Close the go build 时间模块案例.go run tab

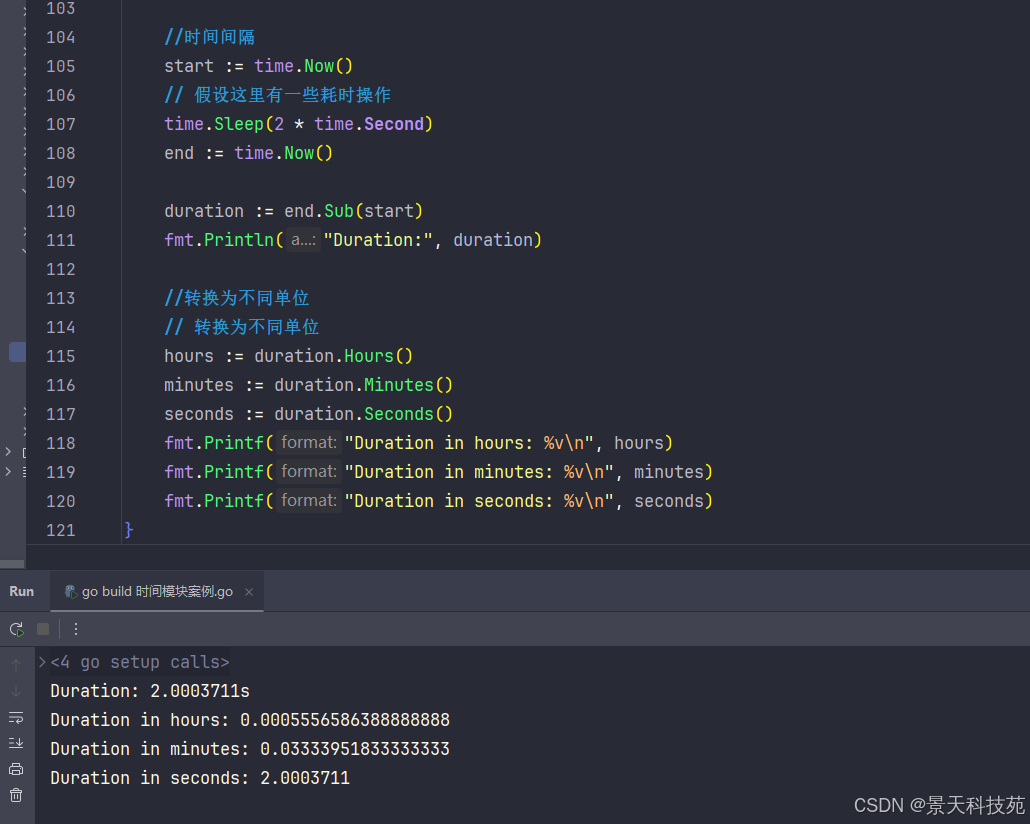249,592
